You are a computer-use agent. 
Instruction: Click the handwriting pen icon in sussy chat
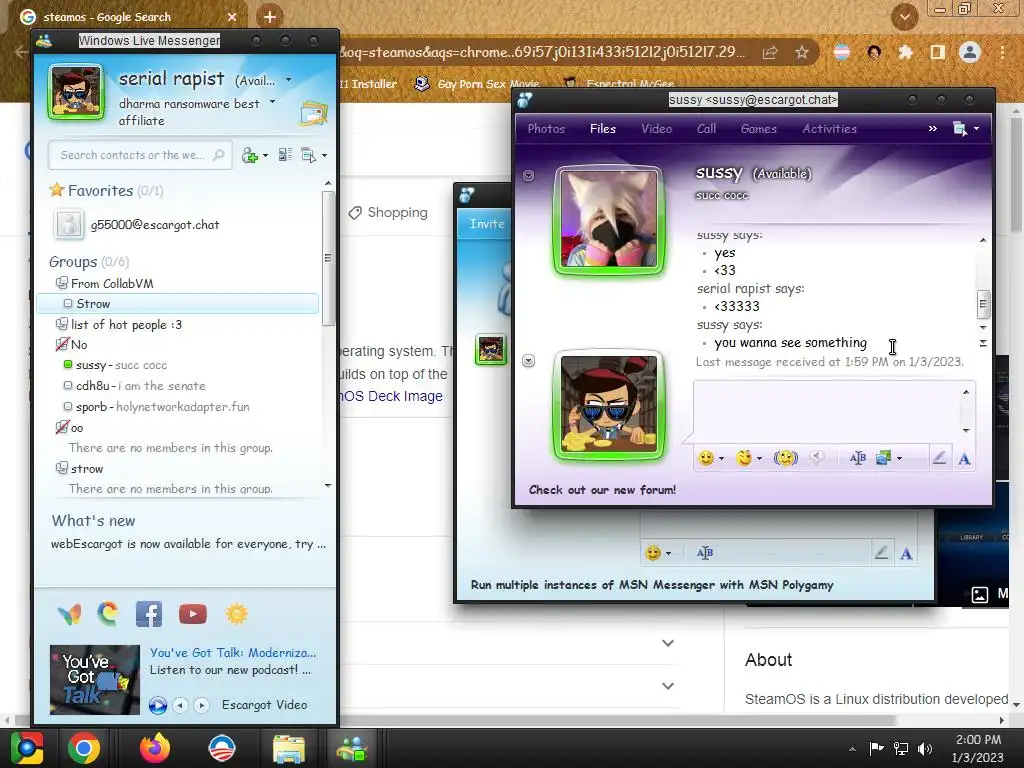[939, 458]
